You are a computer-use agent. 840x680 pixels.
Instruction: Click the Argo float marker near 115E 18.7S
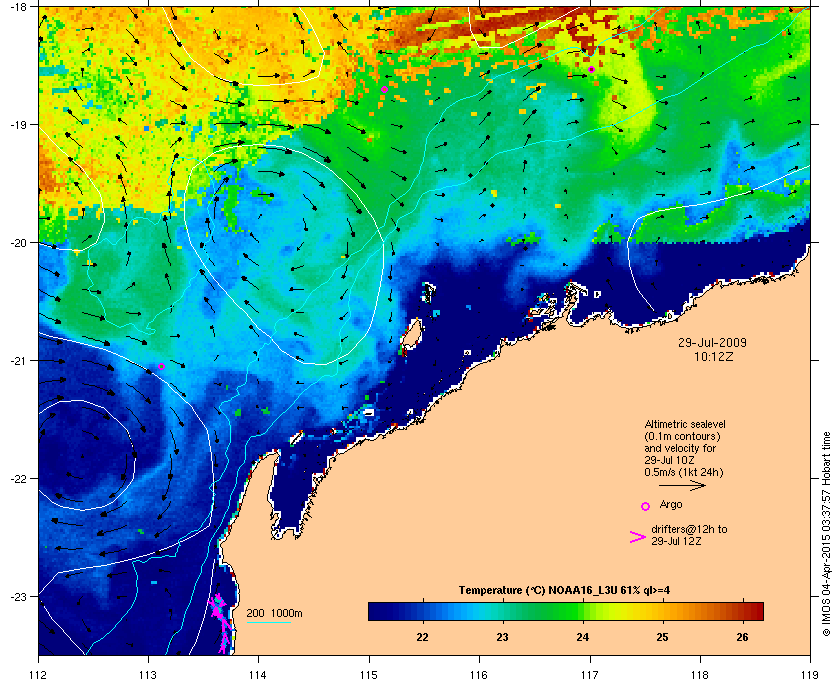pyautogui.click(x=384, y=89)
